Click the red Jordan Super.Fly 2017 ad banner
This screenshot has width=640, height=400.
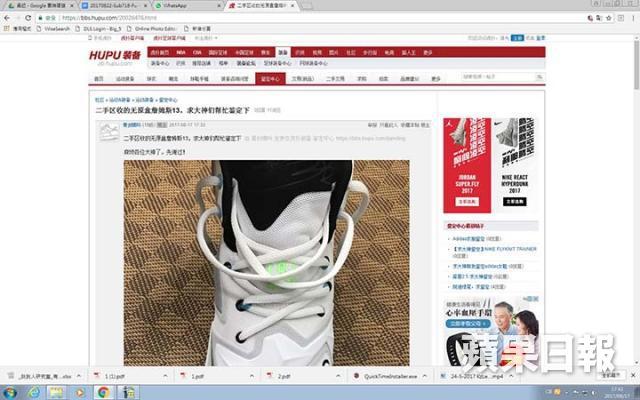click(467, 165)
